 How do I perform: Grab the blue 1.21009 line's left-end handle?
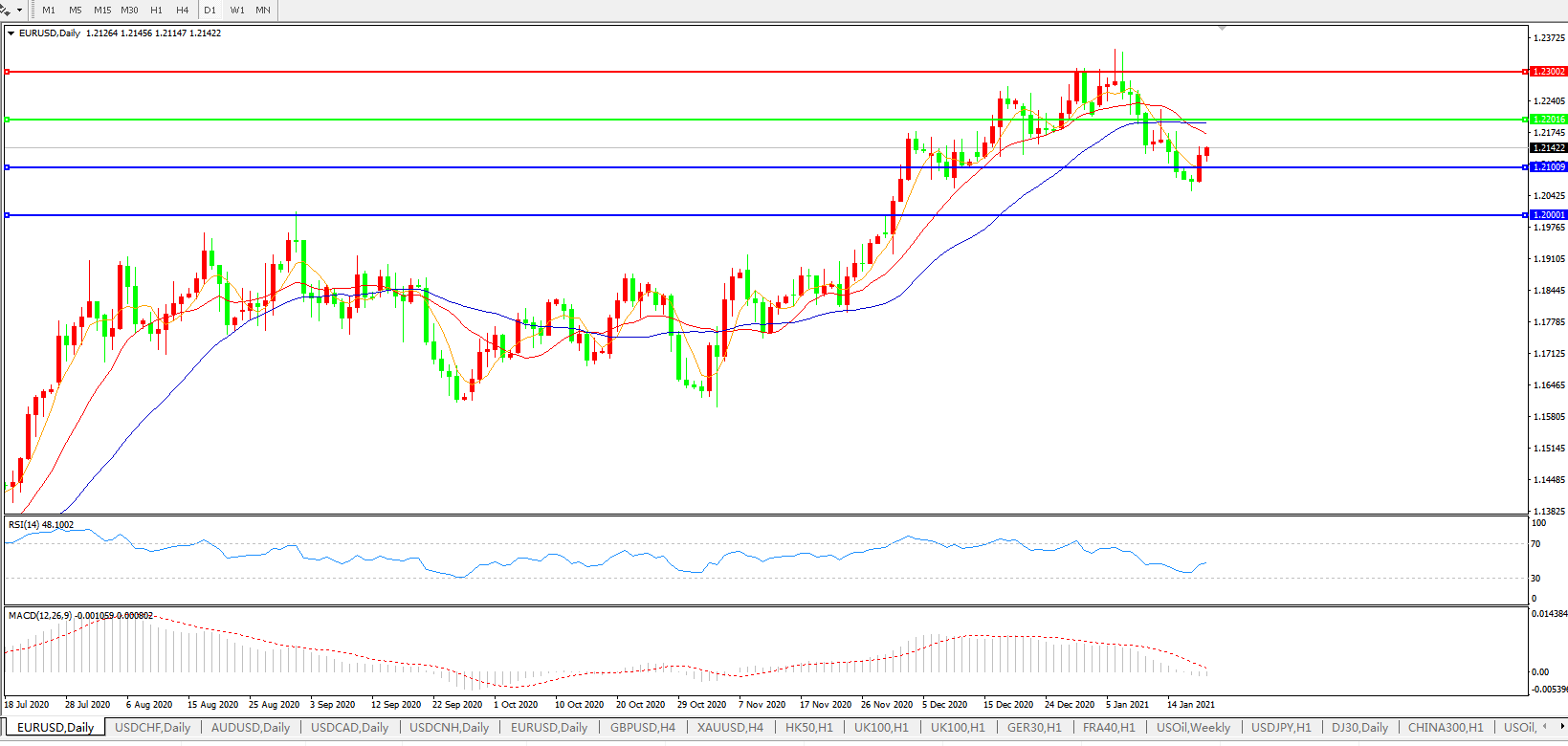click(x=8, y=167)
